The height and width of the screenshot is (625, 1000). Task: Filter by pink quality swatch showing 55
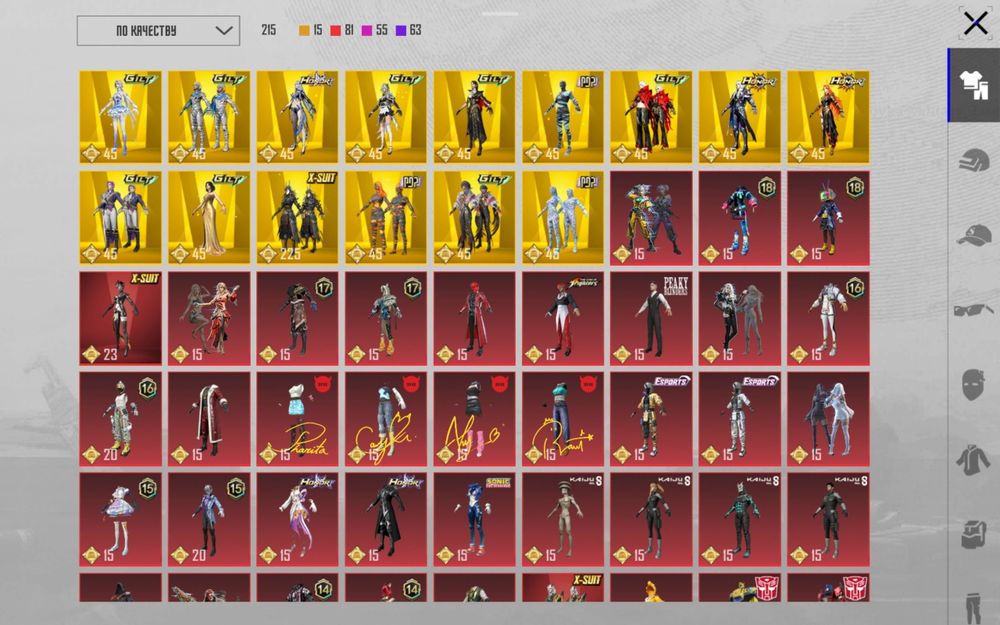click(374, 30)
